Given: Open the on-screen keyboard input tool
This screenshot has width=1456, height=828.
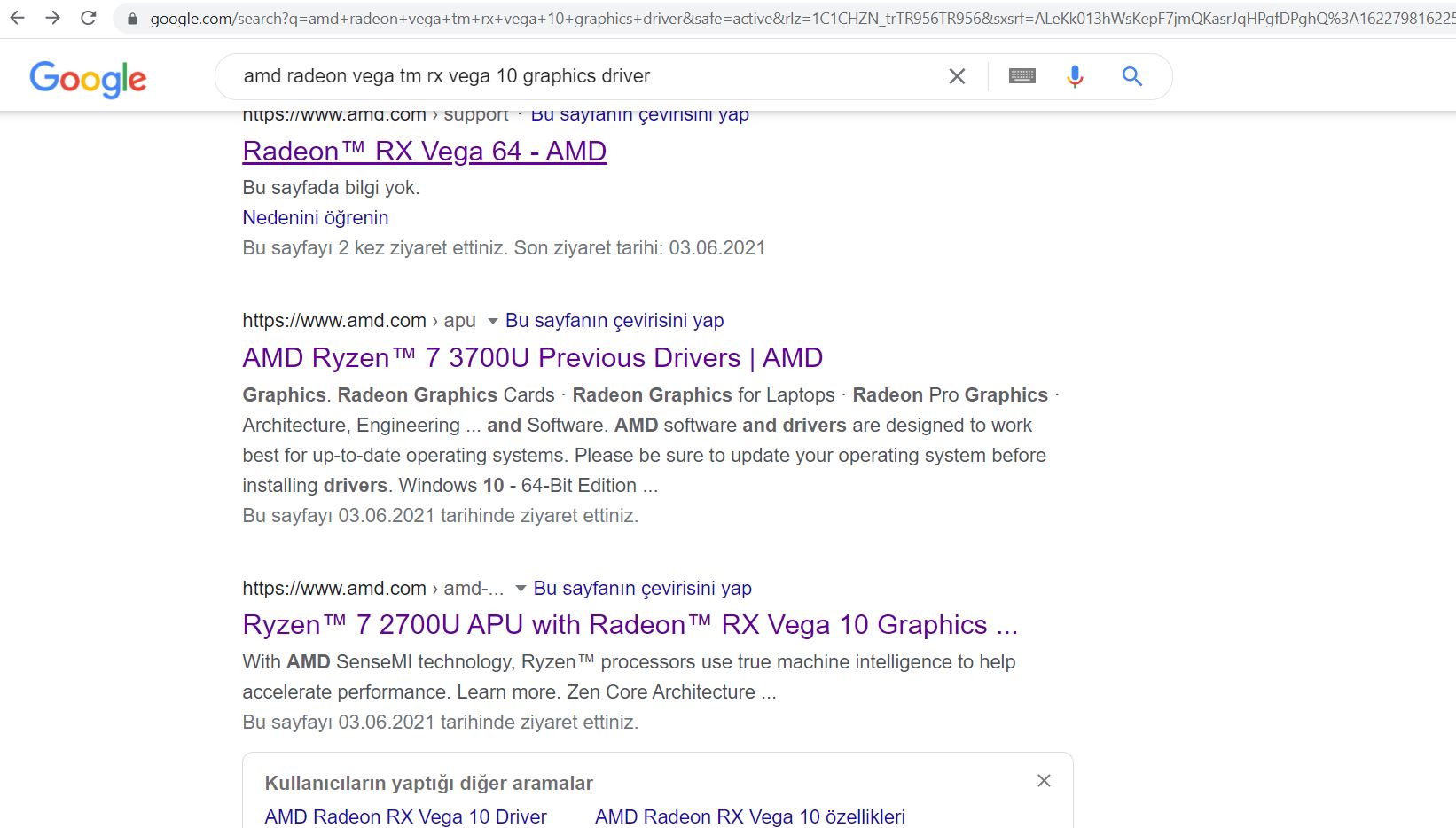Looking at the screenshot, I should (x=1022, y=76).
